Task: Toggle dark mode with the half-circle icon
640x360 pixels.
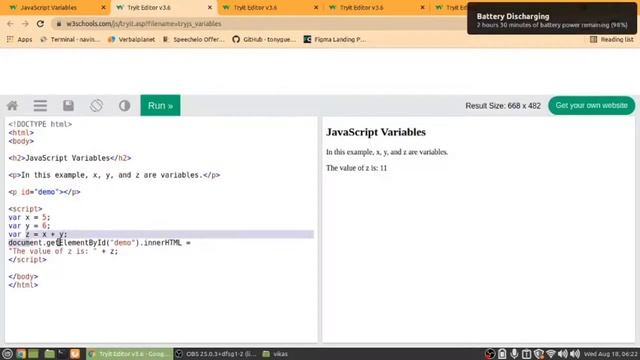Action: 124,106
